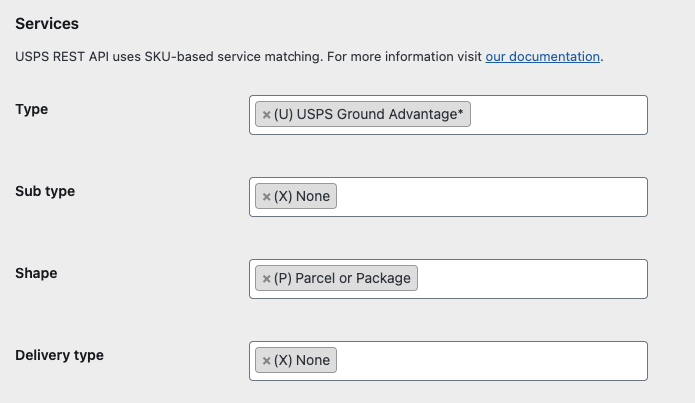This screenshot has height=403, width=695.
Task: Click the Services heading
Action: pos(47,23)
